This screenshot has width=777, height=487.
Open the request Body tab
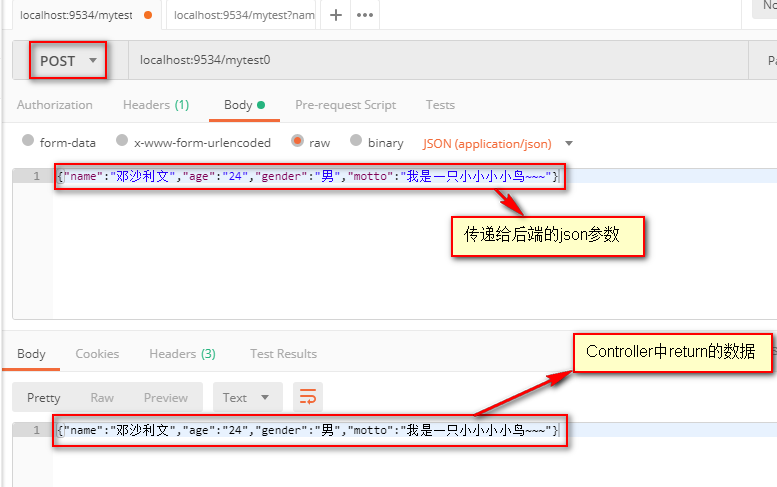point(244,105)
